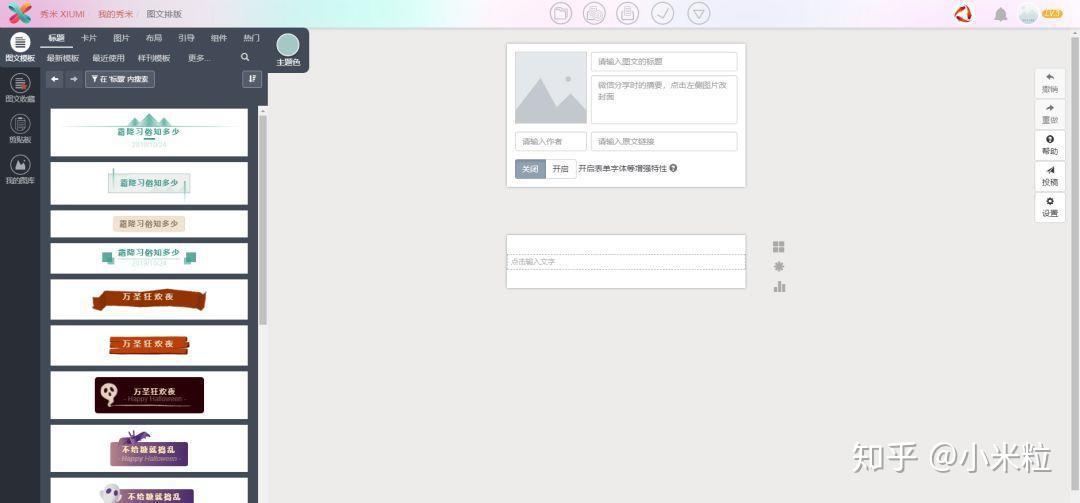Click the save icon in top toolbar
The height and width of the screenshot is (503, 1080).
tap(627, 13)
